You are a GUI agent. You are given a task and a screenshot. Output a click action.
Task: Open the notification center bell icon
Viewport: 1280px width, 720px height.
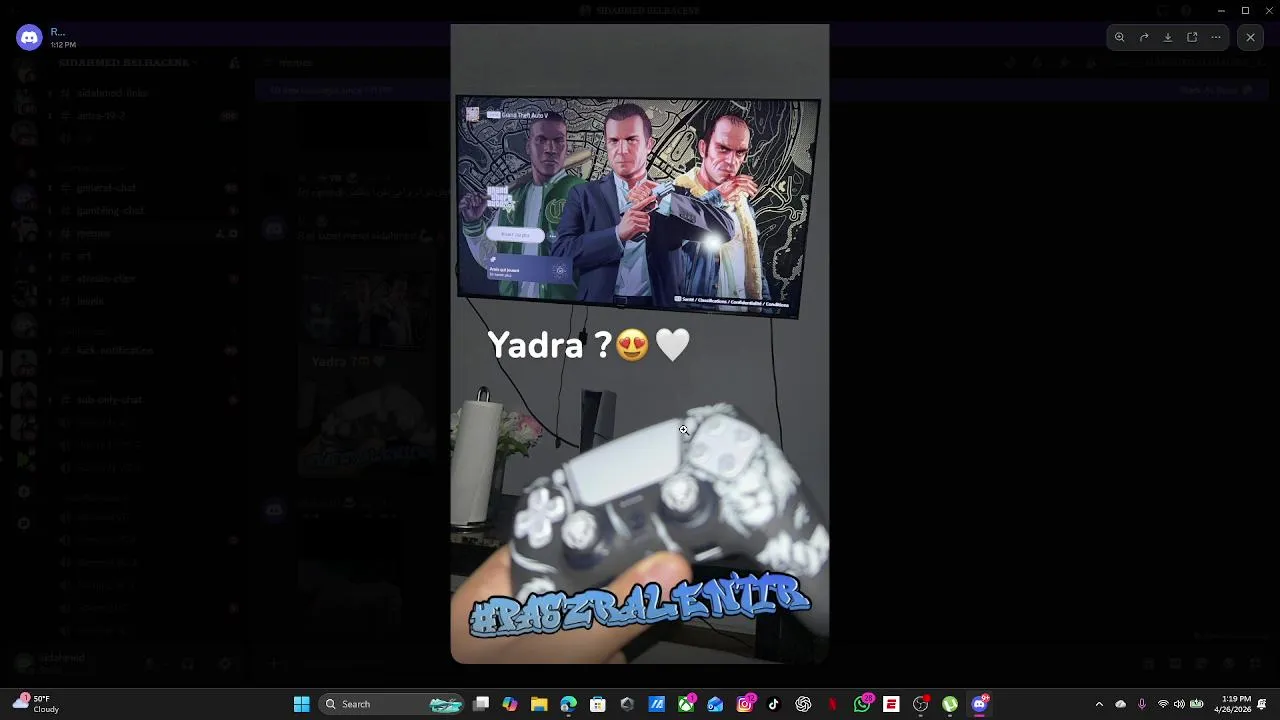point(1263,704)
